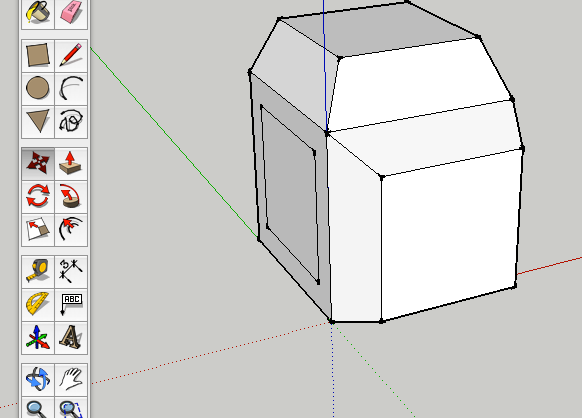Choose the Polygon triangle tool

tap(38, 121)
